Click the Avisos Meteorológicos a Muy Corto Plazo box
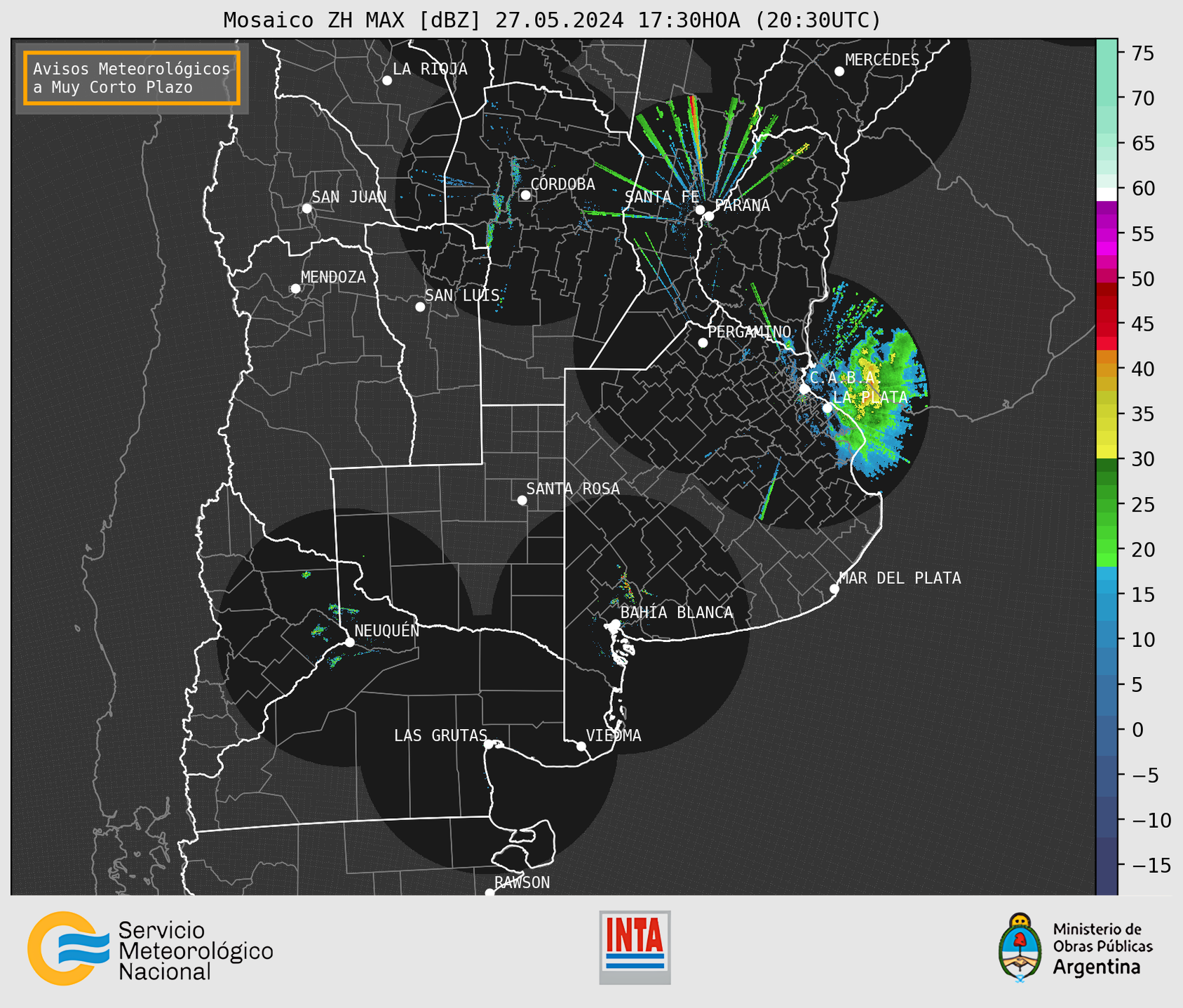 click(132, 78)
